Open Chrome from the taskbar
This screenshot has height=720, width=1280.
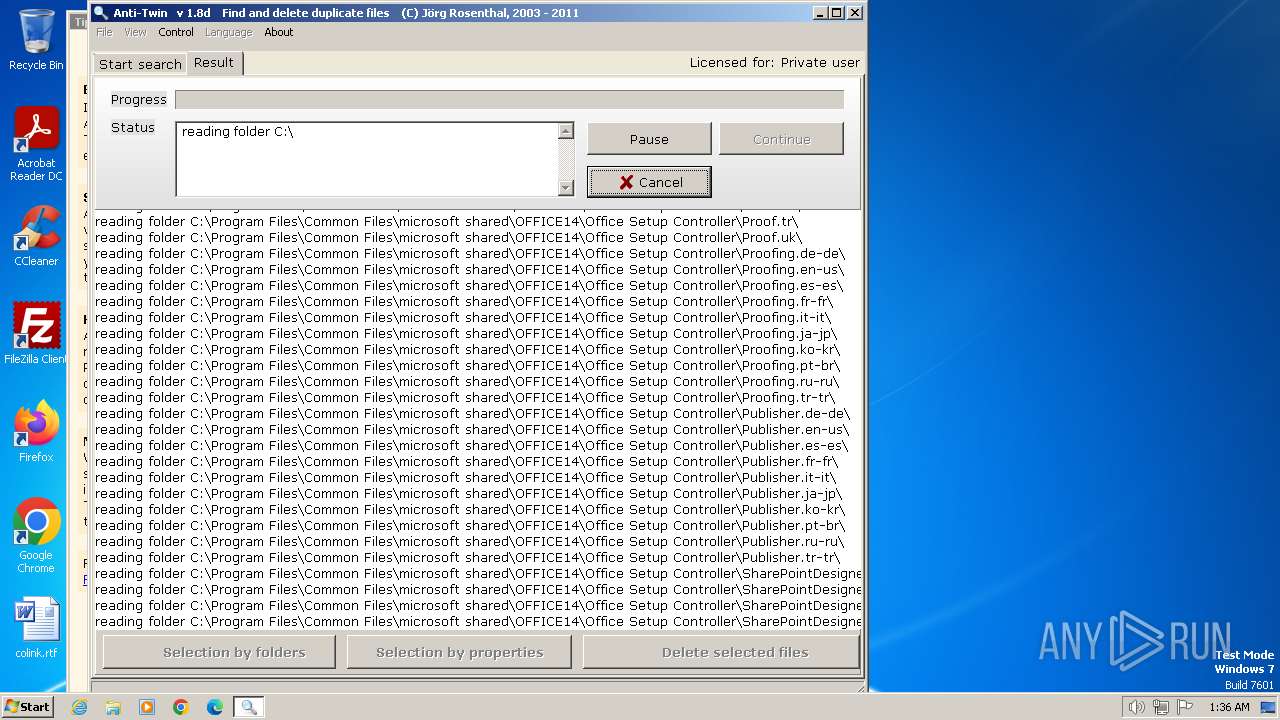(x=181, y=707)
